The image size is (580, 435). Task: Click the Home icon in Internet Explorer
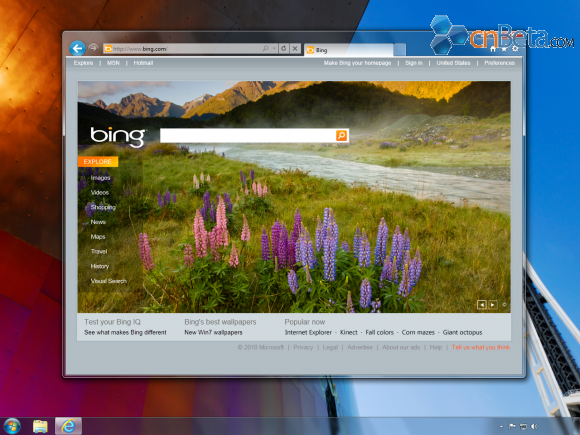click(x=493, y=49)
